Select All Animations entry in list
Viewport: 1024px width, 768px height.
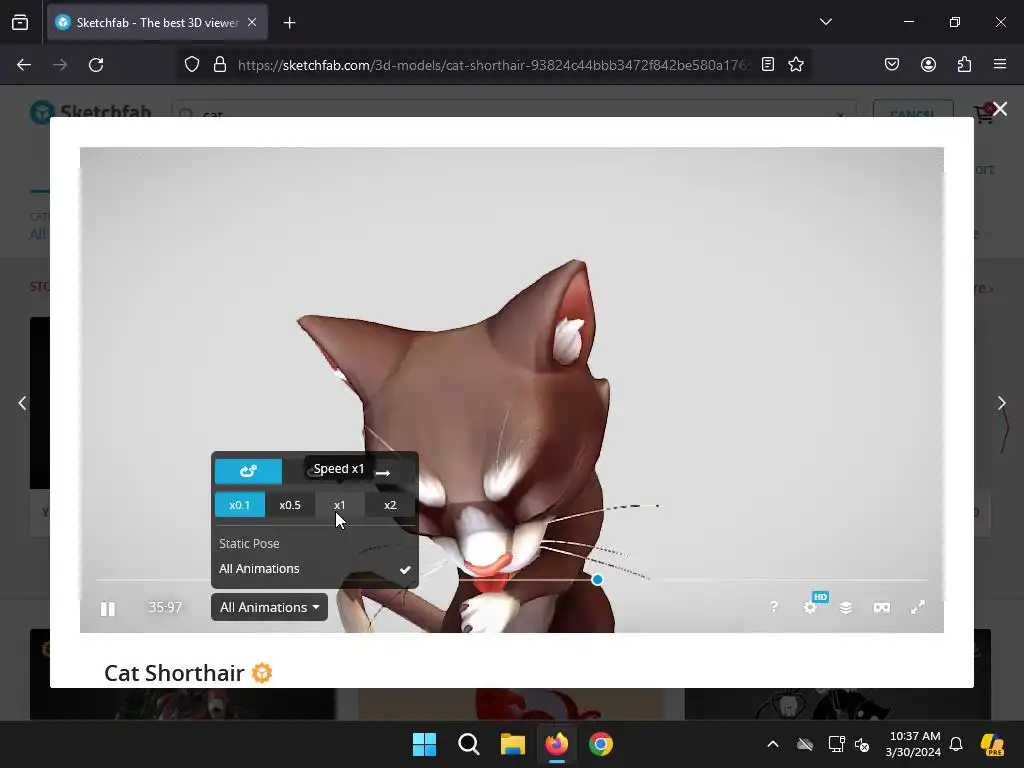pyautogui.click(x=315, y=569)
